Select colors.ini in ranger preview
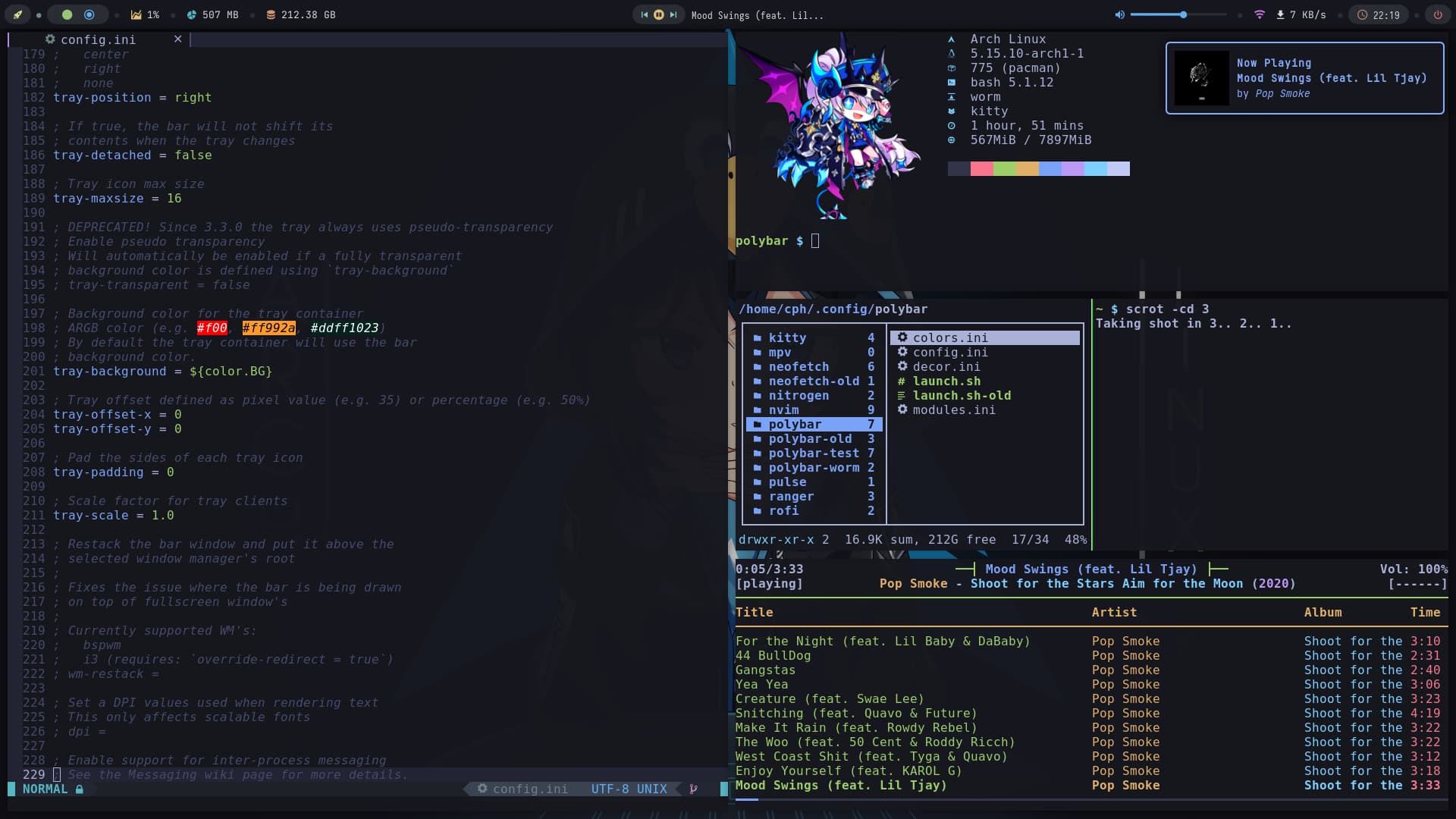Viewport: 1456px width, 819px height. (x=985, y=337)
